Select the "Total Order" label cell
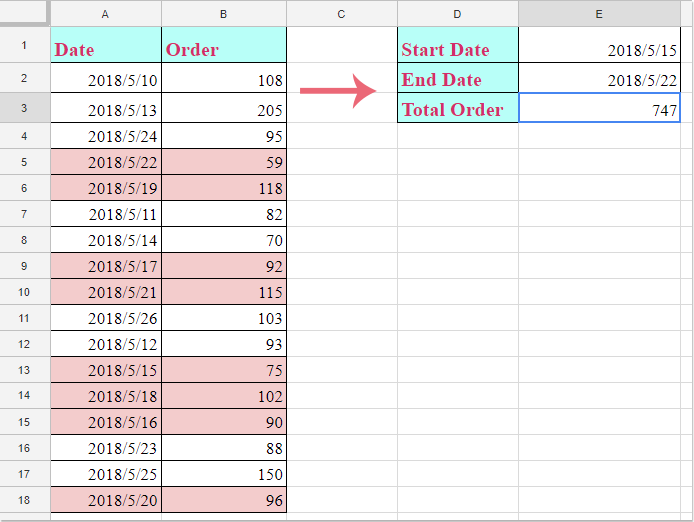Viewport: 694px width, 522px height. pos(457,109)
